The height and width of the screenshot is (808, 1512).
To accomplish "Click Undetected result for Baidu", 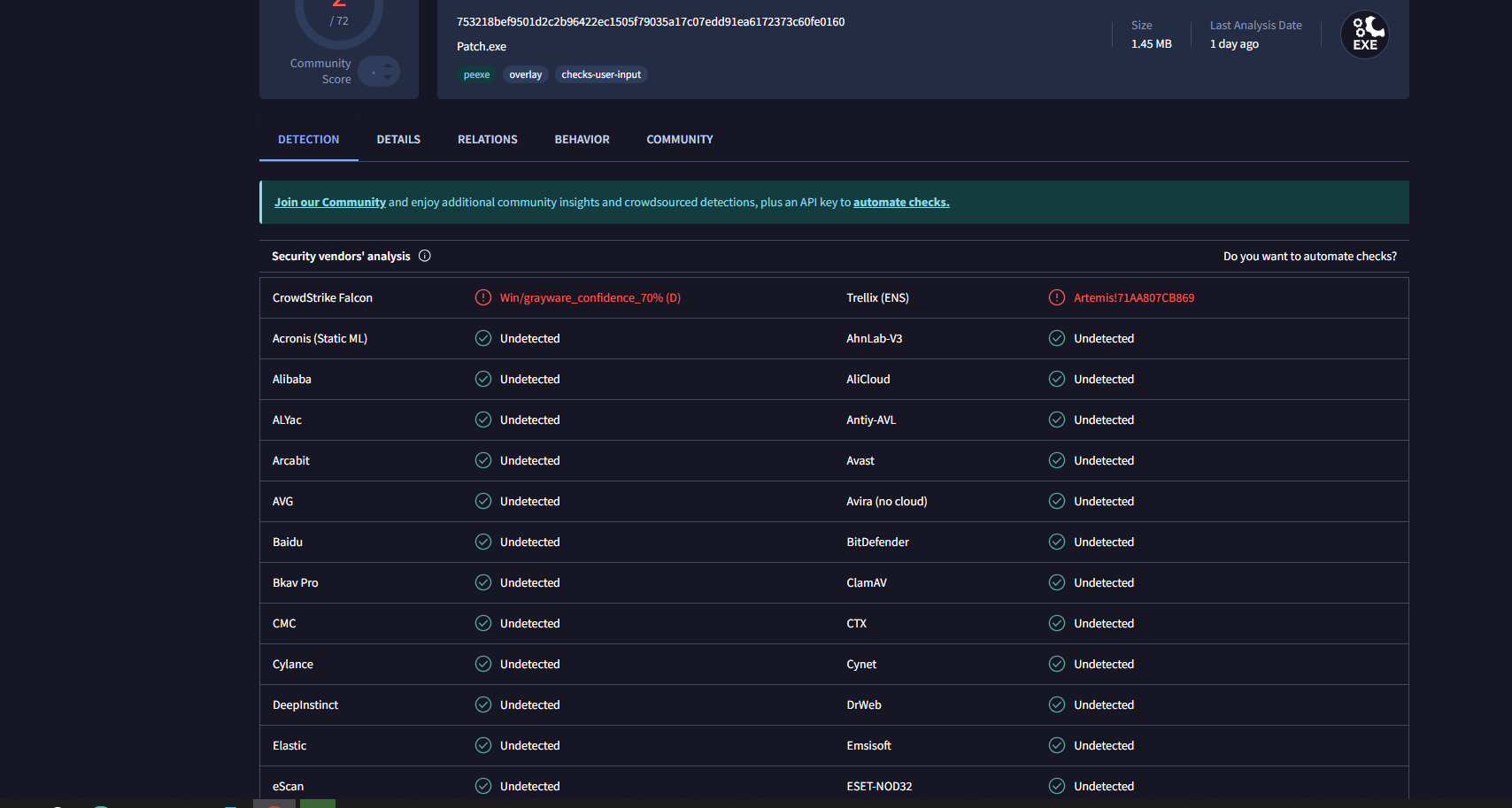I will pyautogui.click(x=530, y=542).
